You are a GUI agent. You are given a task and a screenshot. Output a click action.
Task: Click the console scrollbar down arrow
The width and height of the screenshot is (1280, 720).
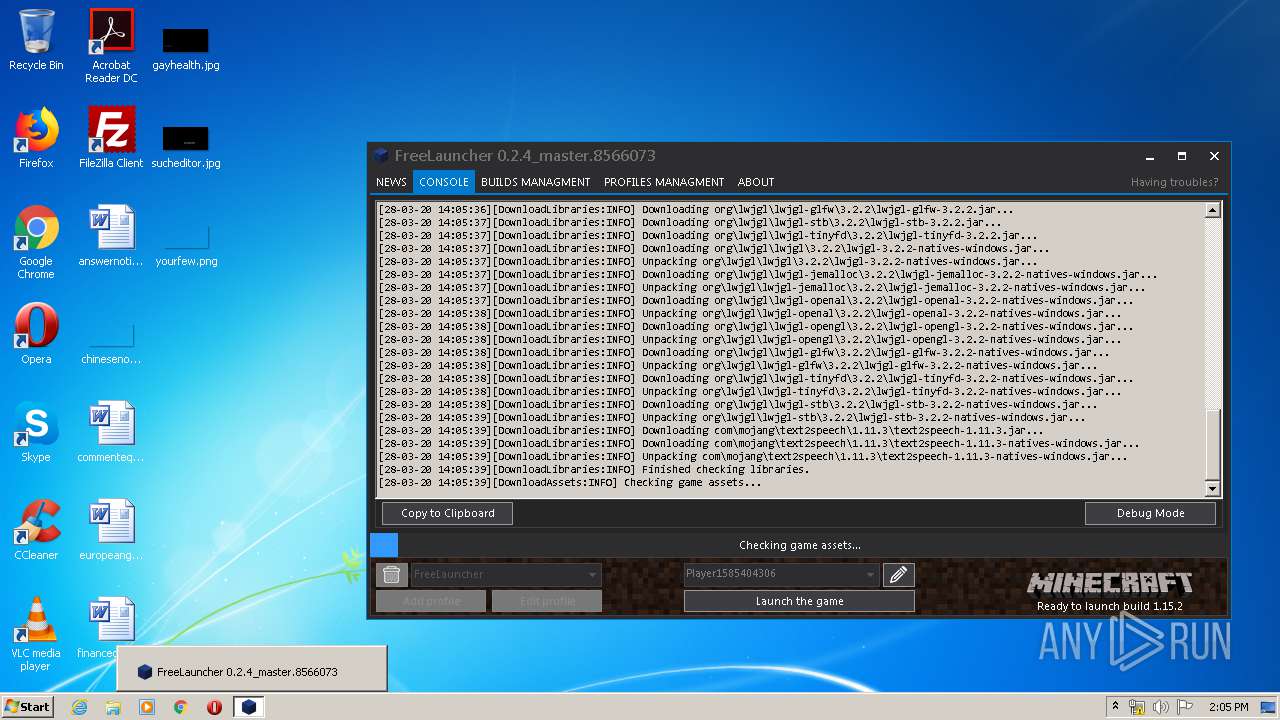[1213, 489]
